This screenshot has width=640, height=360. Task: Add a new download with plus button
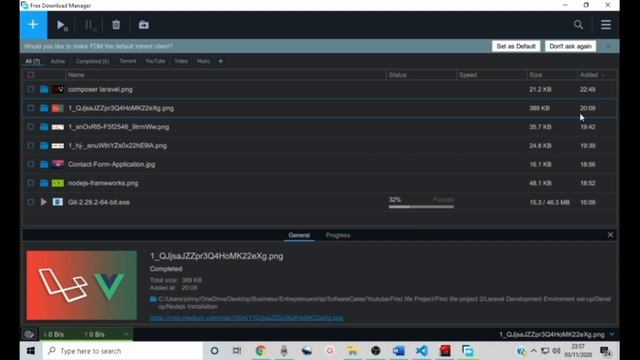pos(33,25)
